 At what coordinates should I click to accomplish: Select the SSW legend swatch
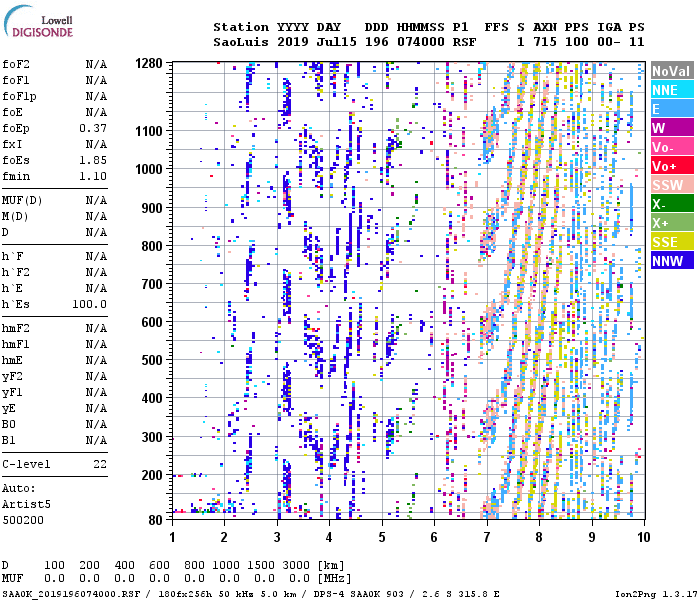pyautogui.click(x=672, y=184)
